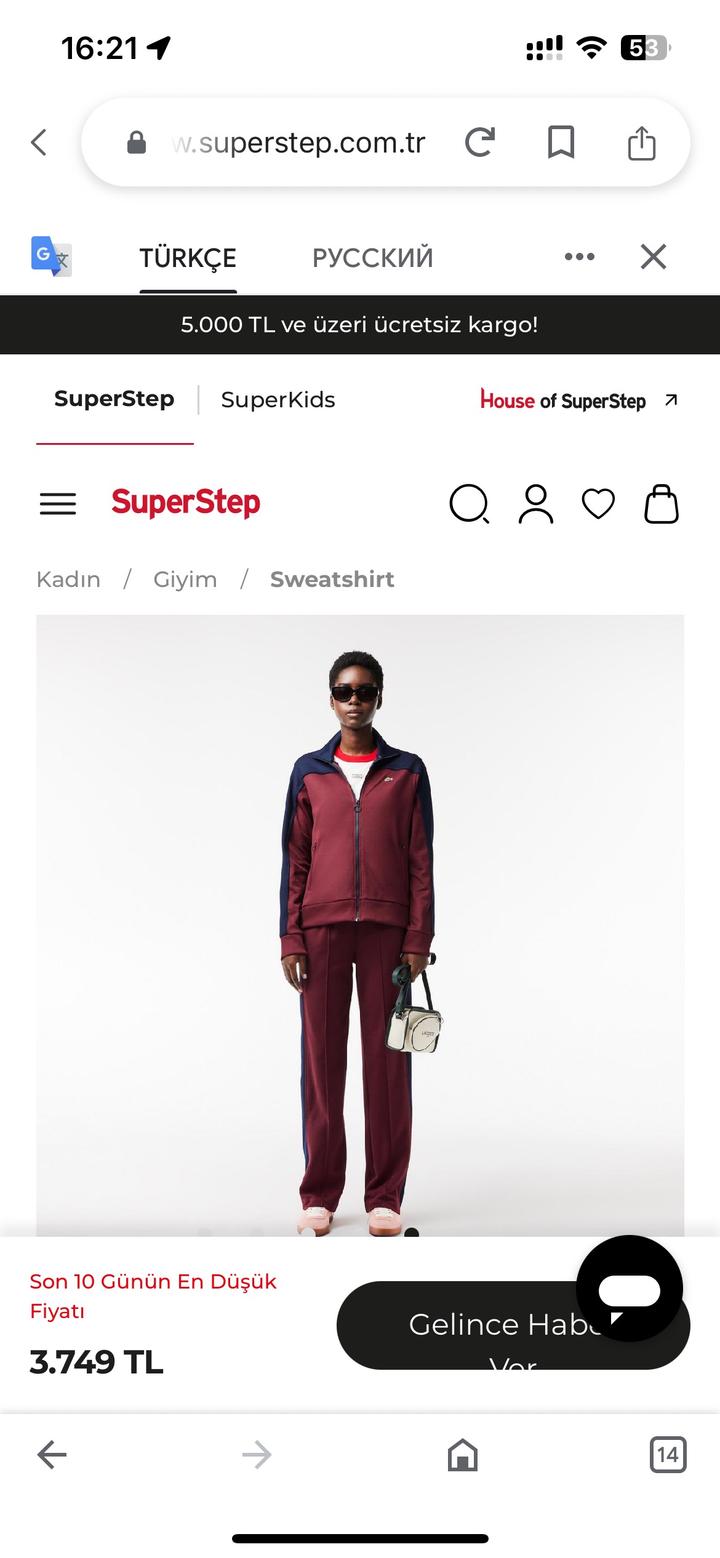Tap the search magnifier icon
This screenshot has height=1558, width=720.
coord(469,504)
